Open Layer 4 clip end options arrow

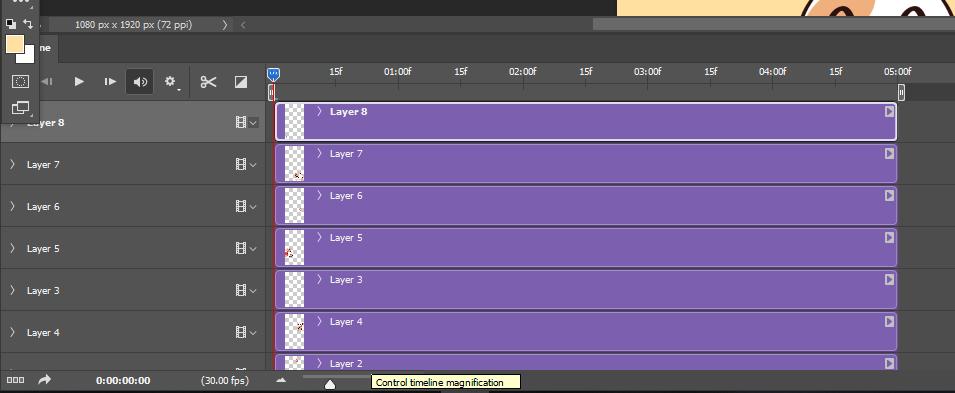coord(889,322)
